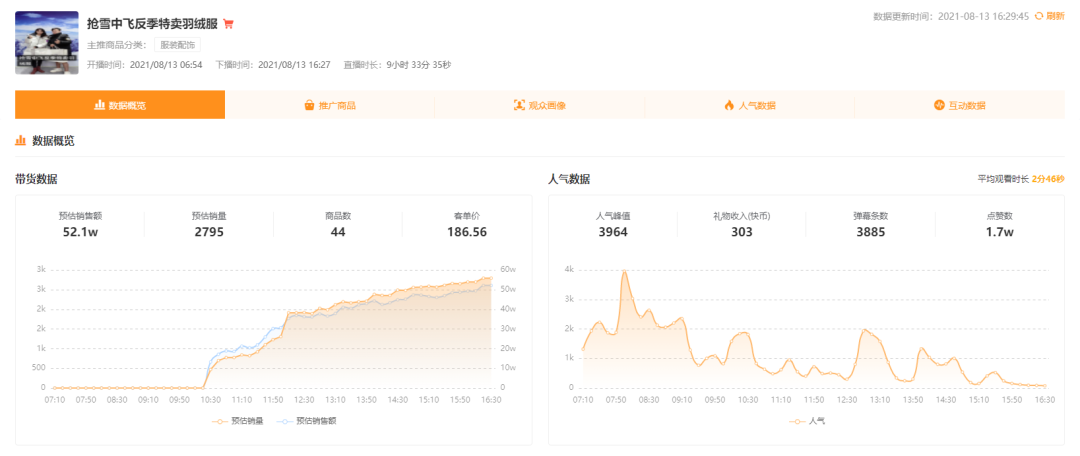The height and width of the screenshot is (456, 1080).
Task: Click the shopping cart icon beside the livestream title
Action: tap(228, 24)
